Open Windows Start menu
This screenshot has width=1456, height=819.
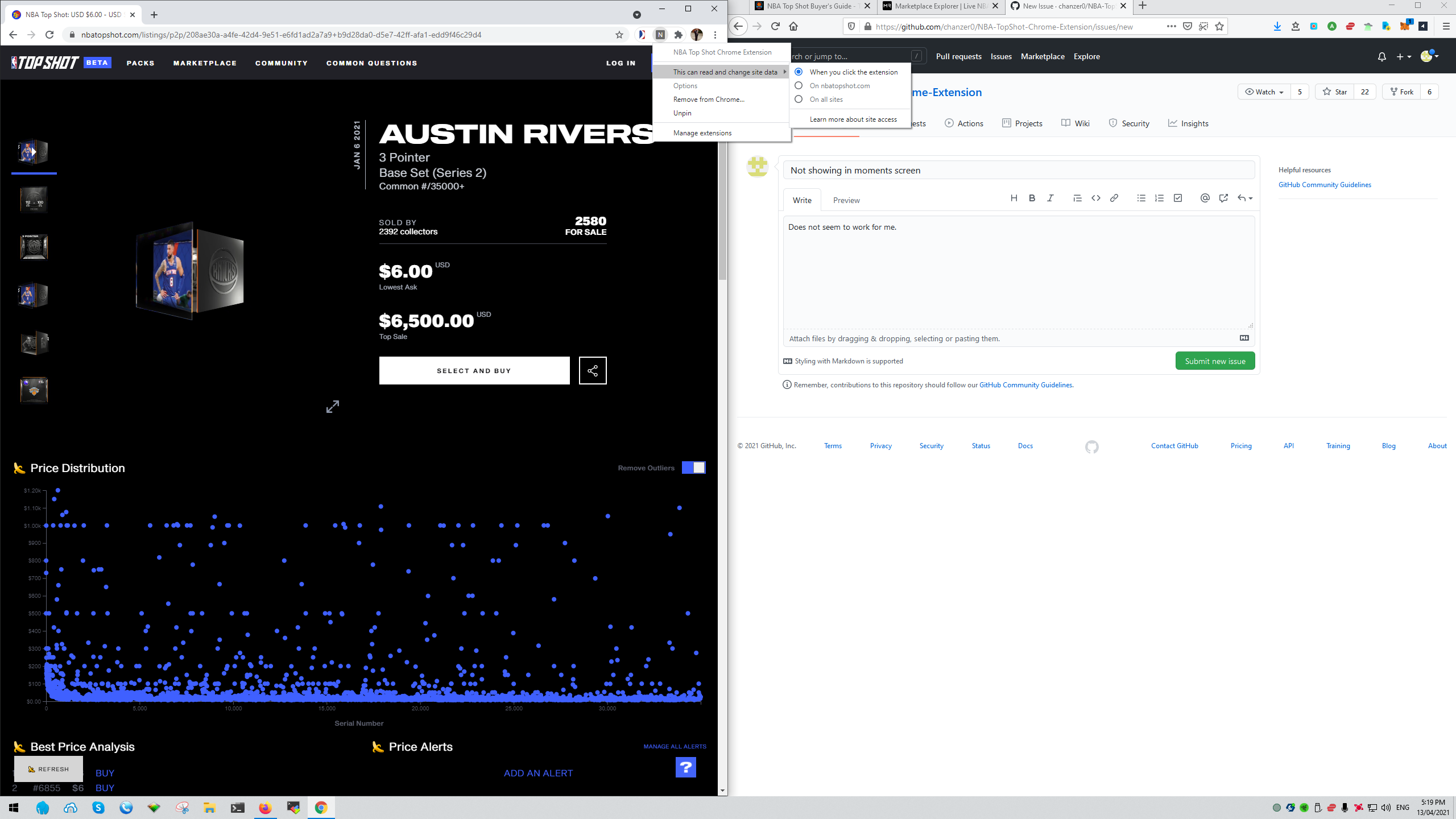point(14,808)
